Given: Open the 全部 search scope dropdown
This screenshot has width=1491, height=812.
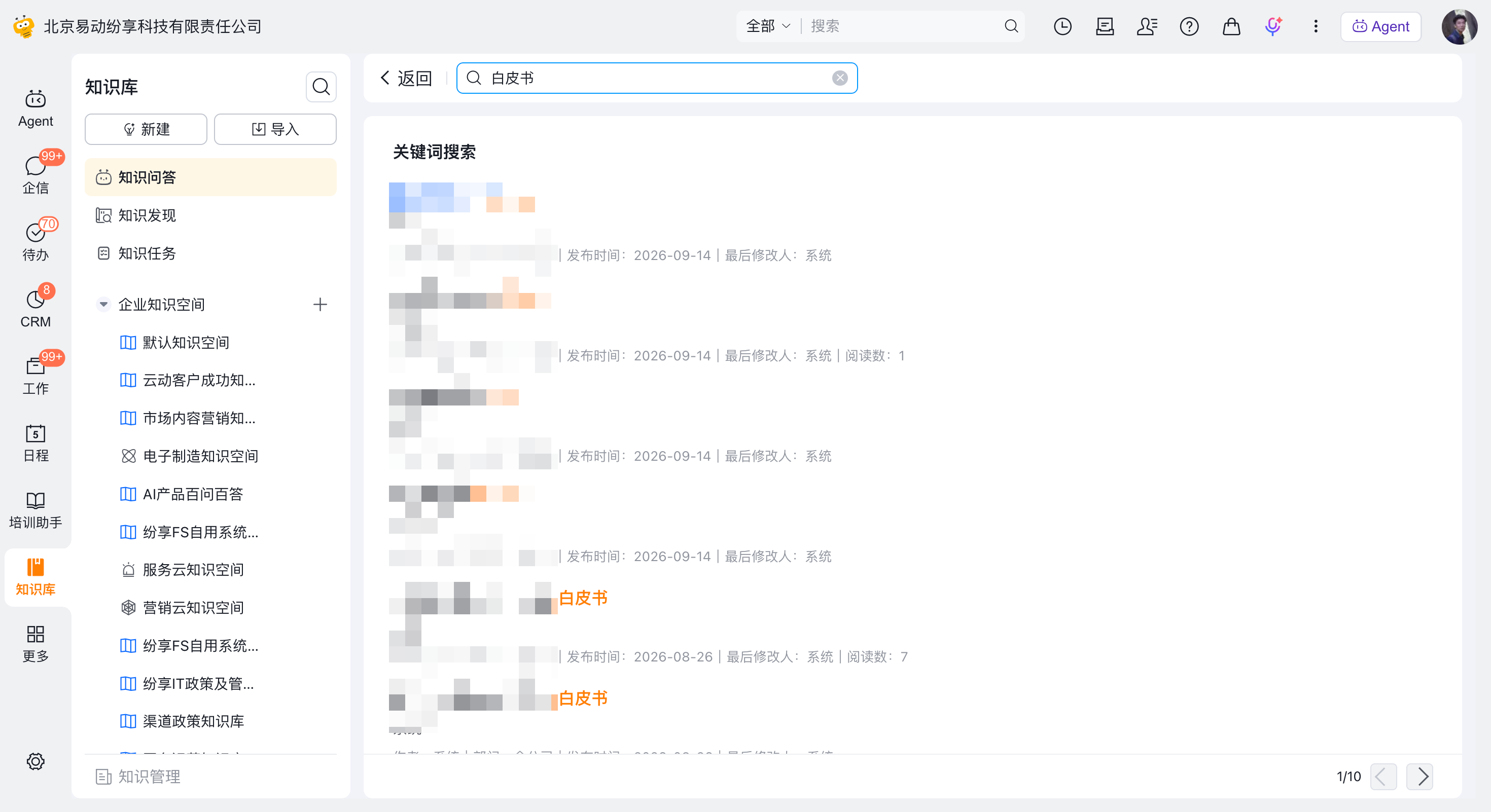Looking at the screenshot, I should click(x=767, y=26).
